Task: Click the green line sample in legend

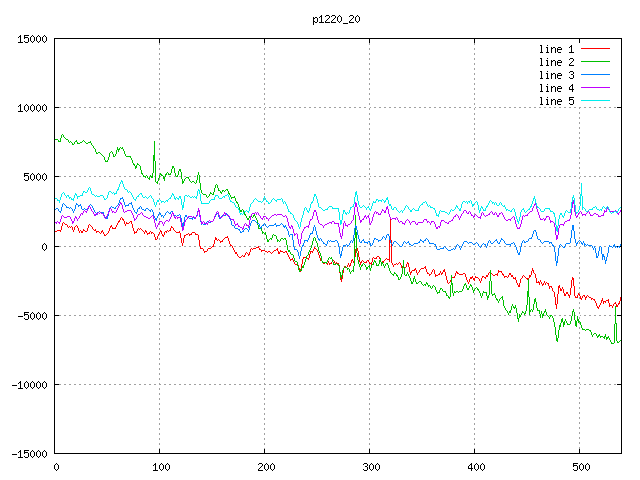Action: click(x=595, y=62)
